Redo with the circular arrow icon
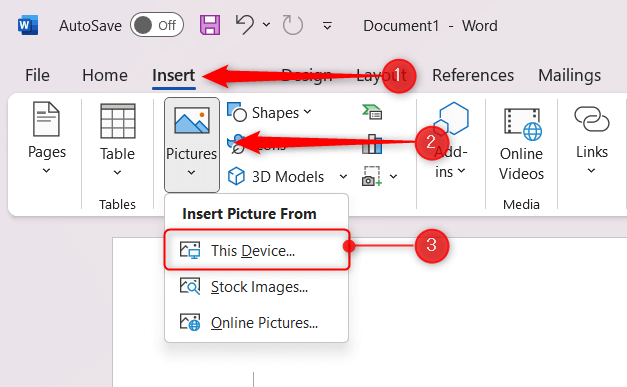The image size is (627, 387). tap(293, 25)
